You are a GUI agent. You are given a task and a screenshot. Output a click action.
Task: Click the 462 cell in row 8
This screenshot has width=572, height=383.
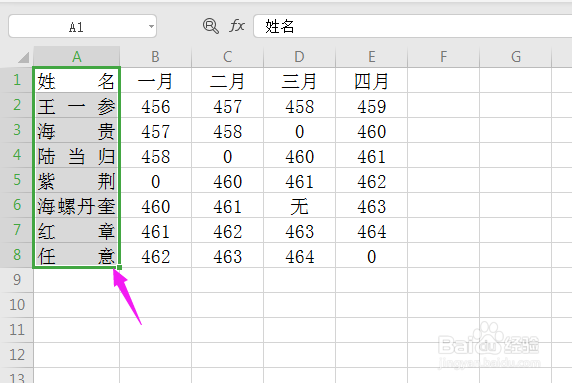point(155,255)
